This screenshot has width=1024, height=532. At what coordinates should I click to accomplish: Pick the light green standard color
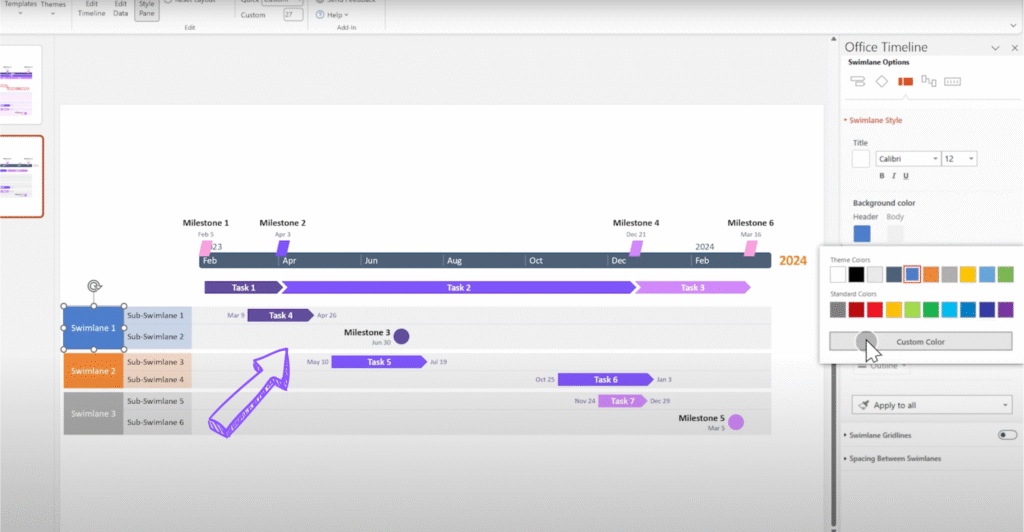pyautogui.click(x=912, y=309)
